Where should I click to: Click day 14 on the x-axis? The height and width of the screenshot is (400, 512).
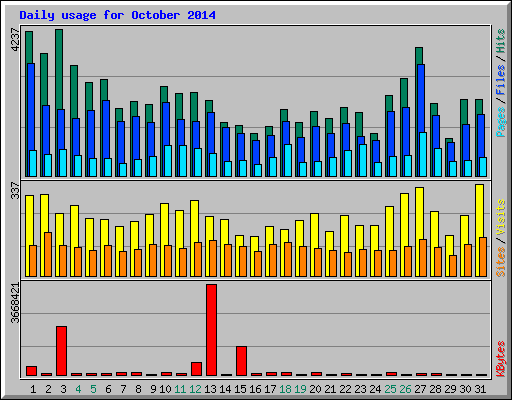pos(225,389)
